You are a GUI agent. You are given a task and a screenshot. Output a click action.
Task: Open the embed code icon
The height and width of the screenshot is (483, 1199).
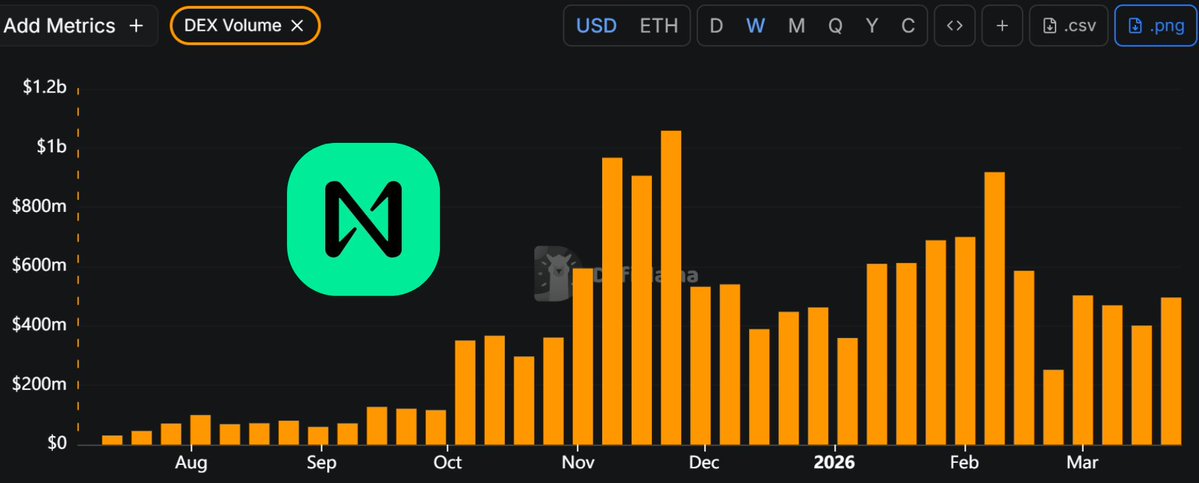955,26
